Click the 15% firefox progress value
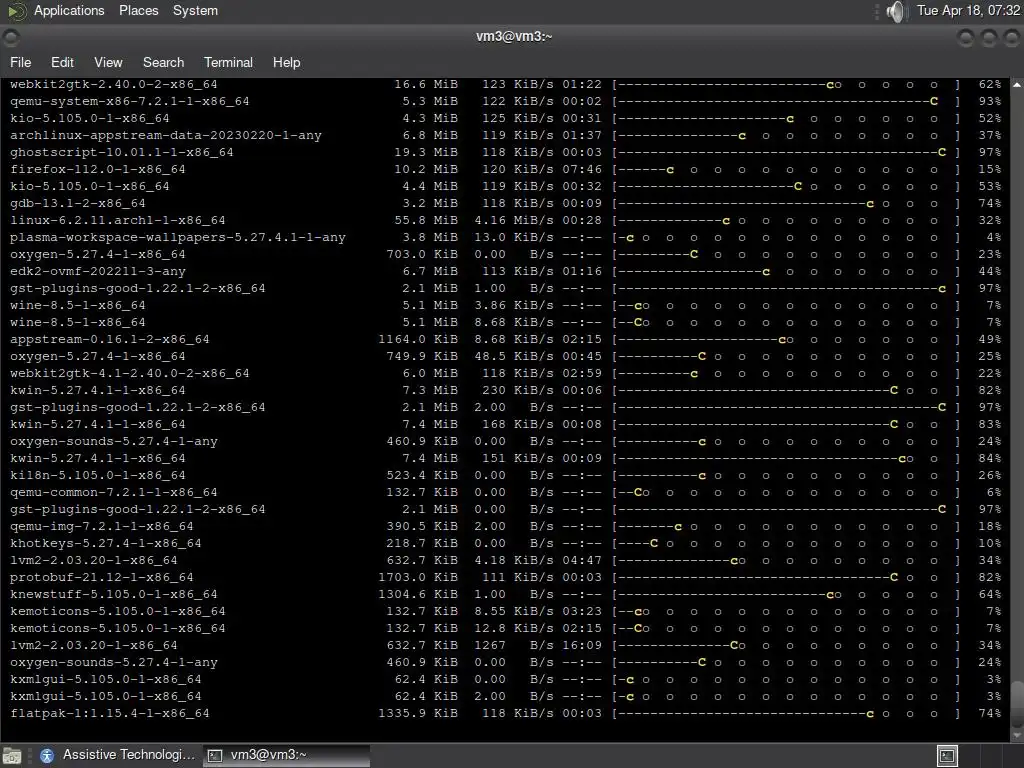Image resolution: width=1024 pixels, height=768 pixels. point(990,169)
